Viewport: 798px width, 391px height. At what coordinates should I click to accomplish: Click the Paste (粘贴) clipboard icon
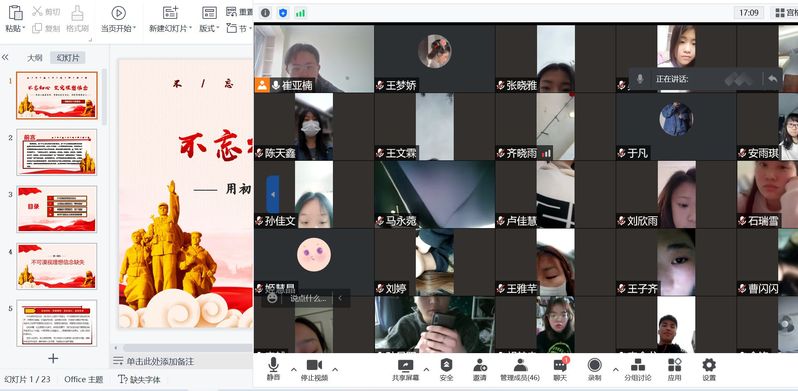[x=15, y=12]
